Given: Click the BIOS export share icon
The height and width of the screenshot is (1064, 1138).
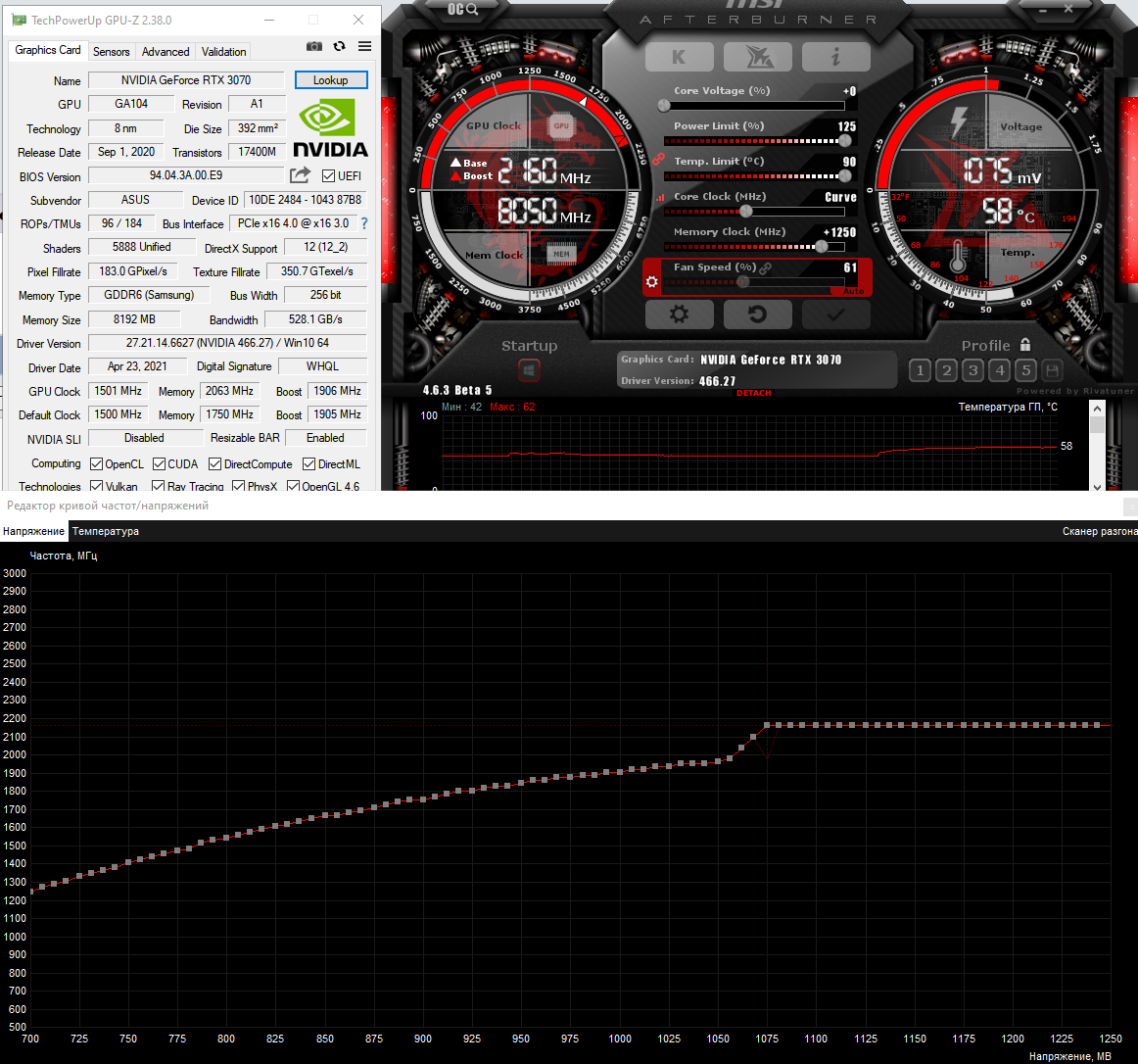Looking at the screenshot, I should 300,175.
